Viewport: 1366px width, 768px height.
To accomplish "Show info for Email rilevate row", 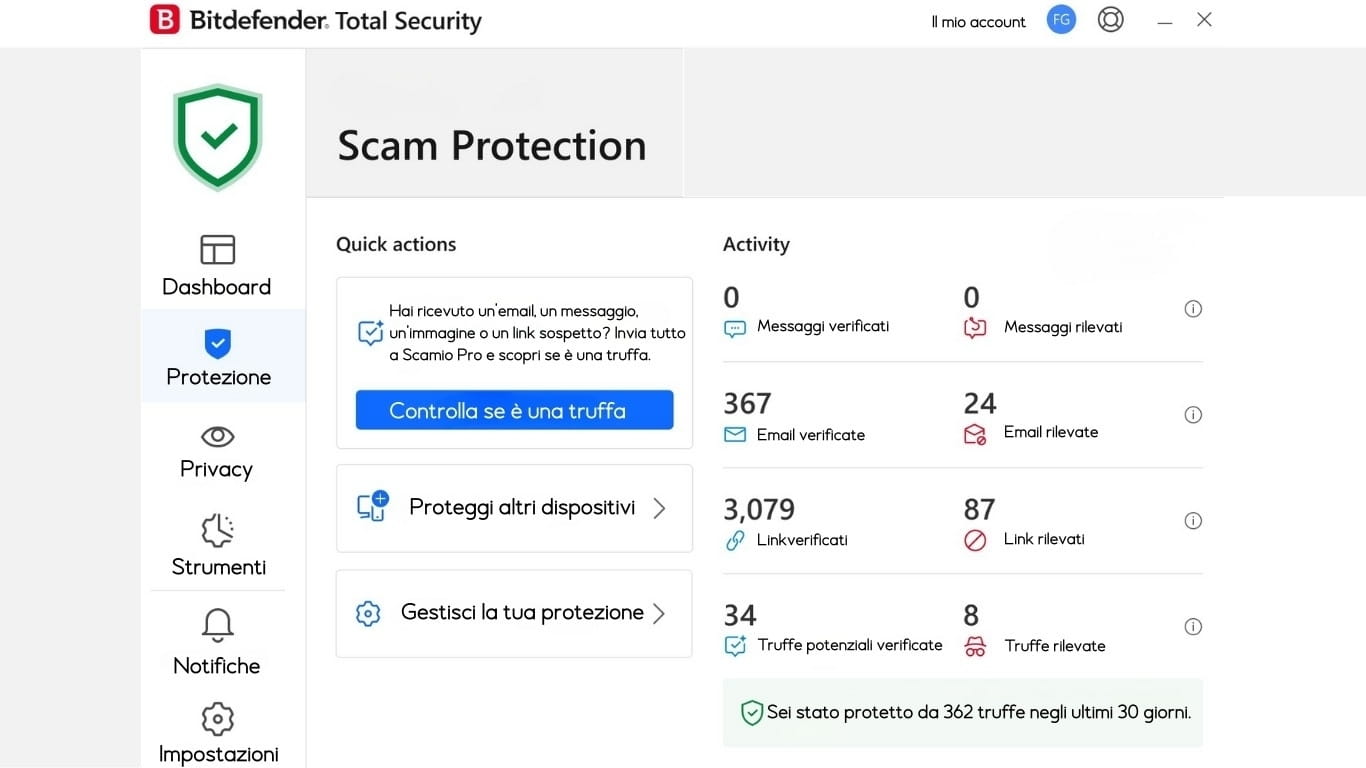I will [x=1192, y=415].
